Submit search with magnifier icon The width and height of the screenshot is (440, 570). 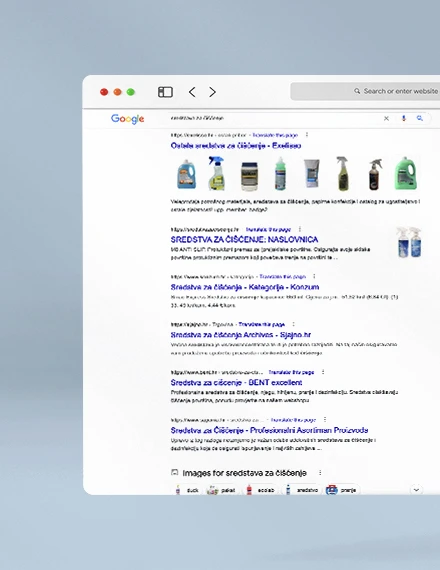pos(420,118)
